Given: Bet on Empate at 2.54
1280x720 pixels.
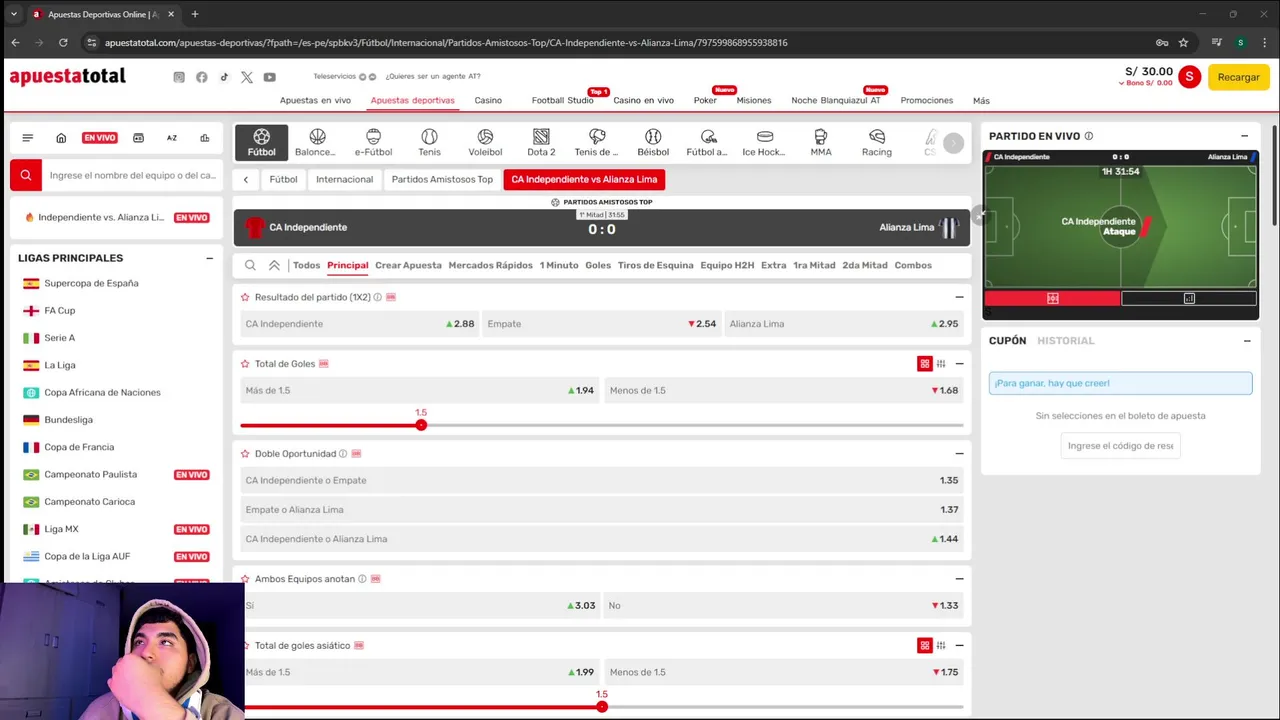Looking at the screenshot, I should [x=601, y=324].
